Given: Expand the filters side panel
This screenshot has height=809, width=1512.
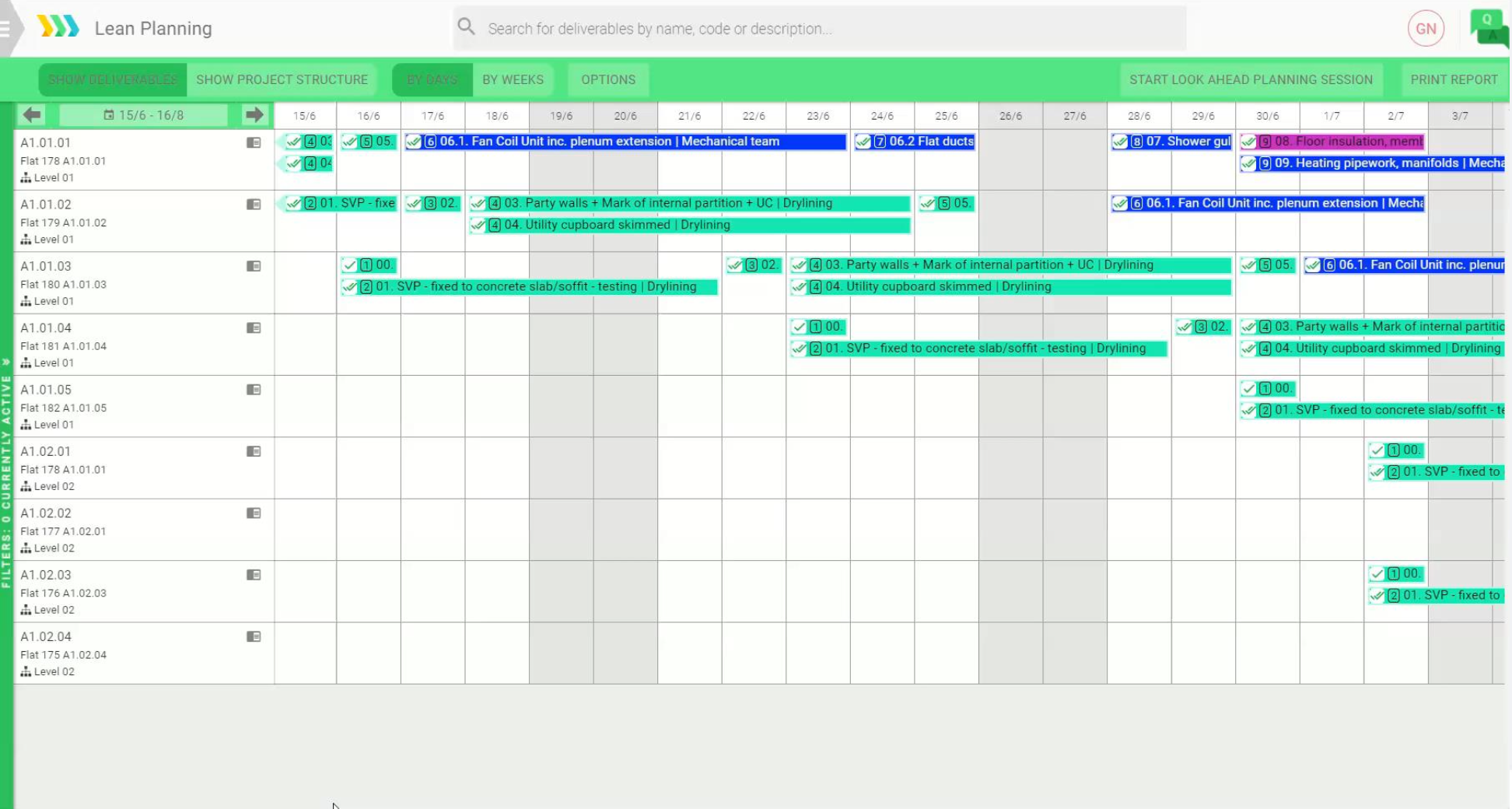Looking at the screenshot, I should [6, 362].
